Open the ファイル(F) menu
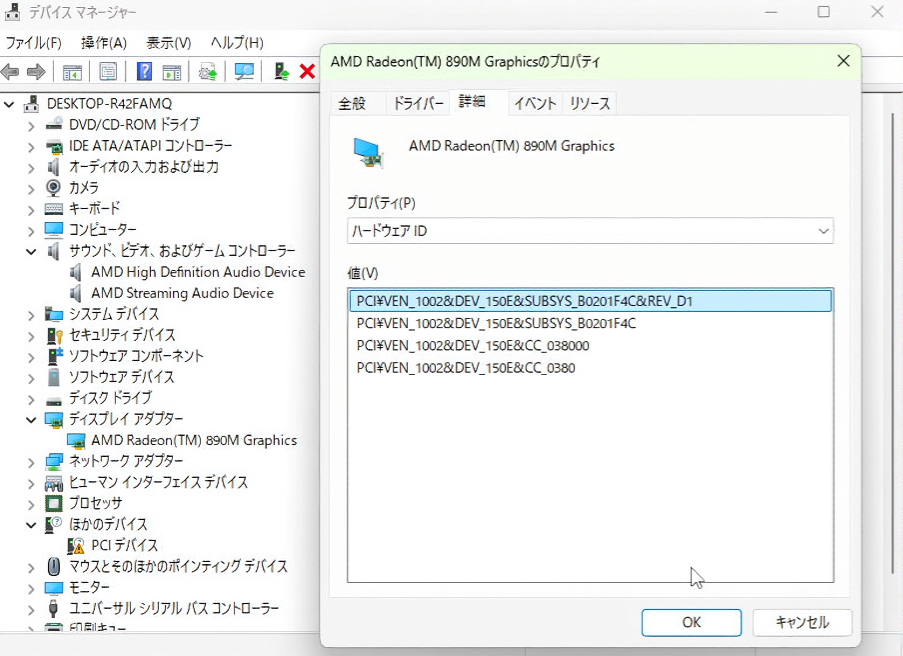 [33, 43]
